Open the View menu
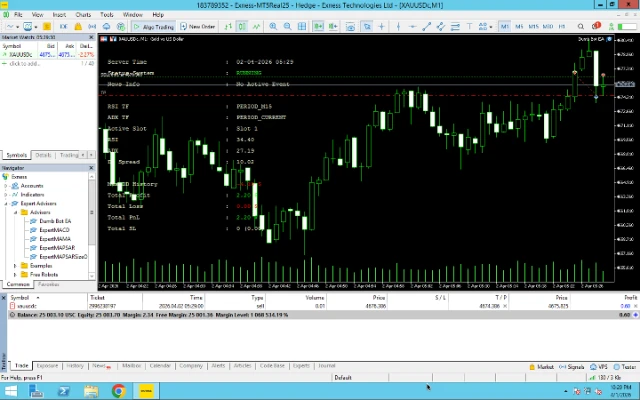This screenshot has width=640, height=400. point(38,15)
